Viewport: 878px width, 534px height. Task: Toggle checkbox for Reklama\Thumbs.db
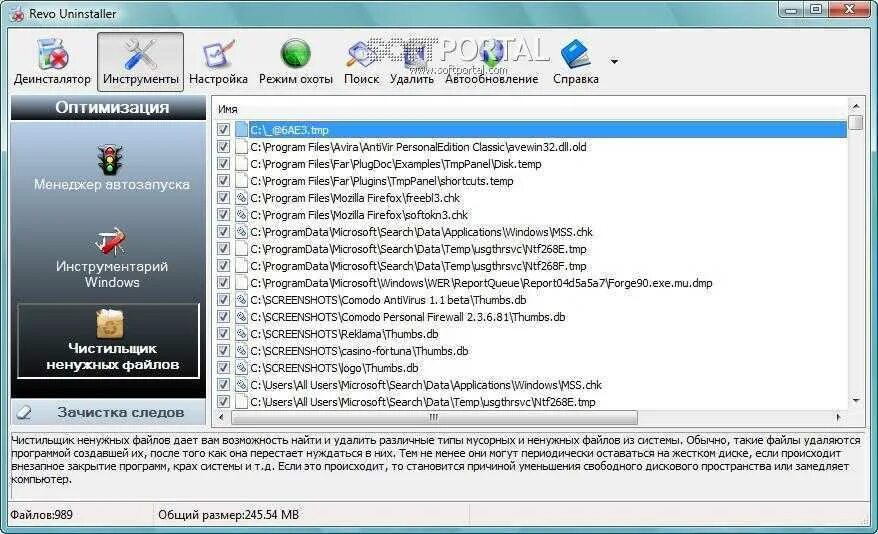(223, 334)
